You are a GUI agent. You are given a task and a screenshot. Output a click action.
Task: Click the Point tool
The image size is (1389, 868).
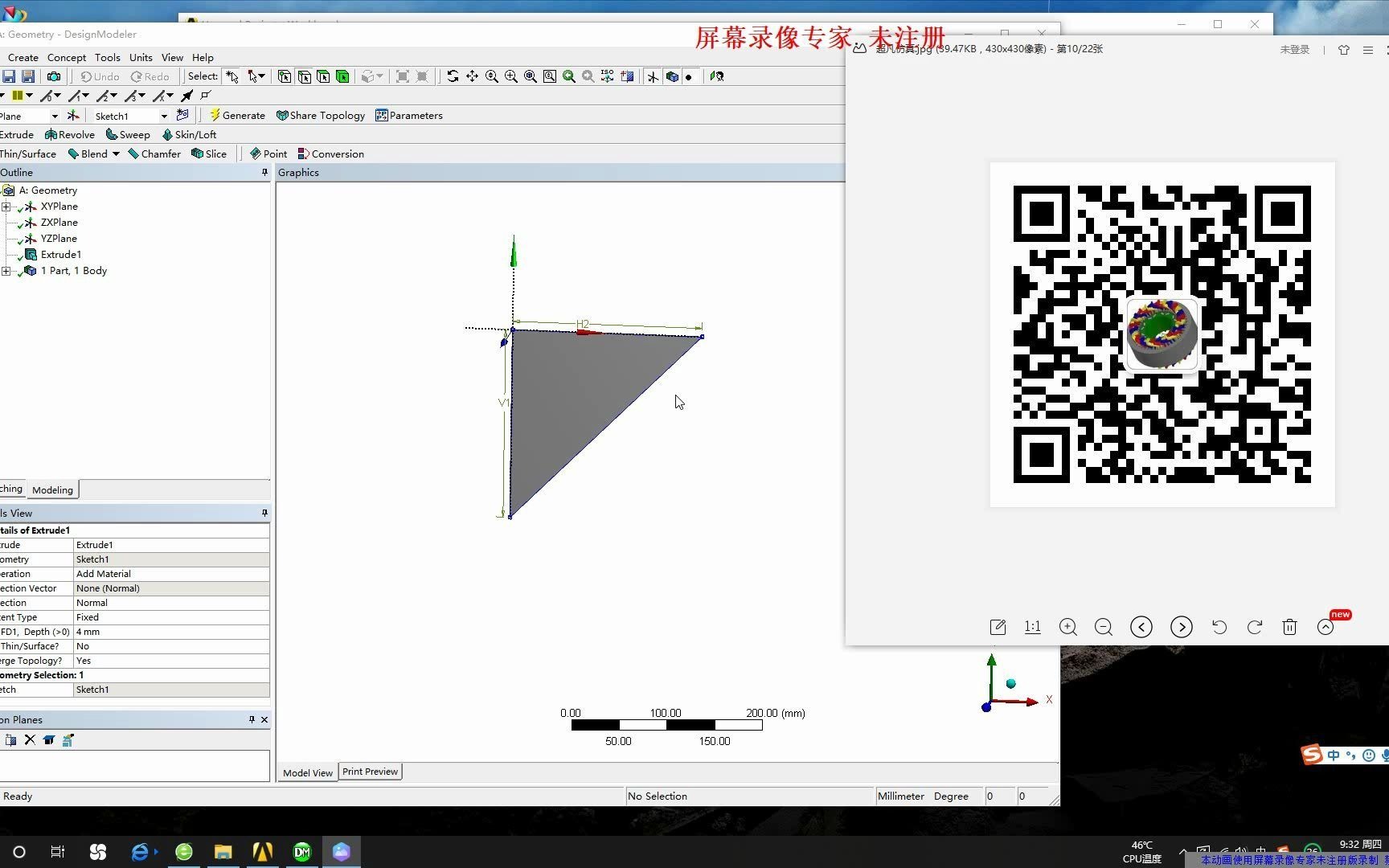click(268, 154)
